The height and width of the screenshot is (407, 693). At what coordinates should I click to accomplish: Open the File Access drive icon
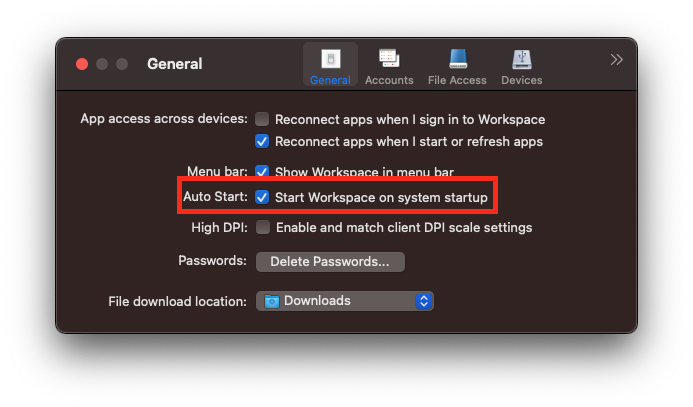click(456, 59)
